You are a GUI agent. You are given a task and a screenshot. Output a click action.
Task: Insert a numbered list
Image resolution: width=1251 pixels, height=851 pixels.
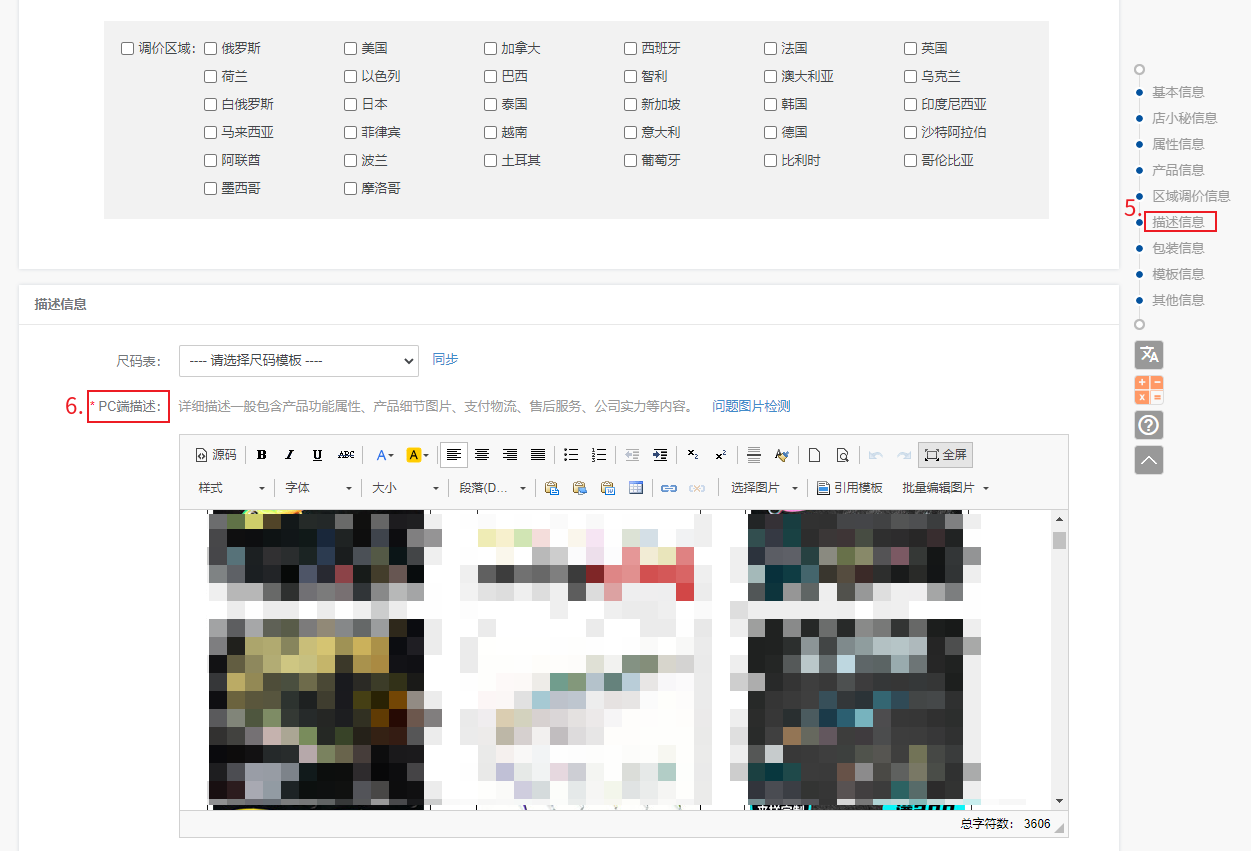click(599, 455)
